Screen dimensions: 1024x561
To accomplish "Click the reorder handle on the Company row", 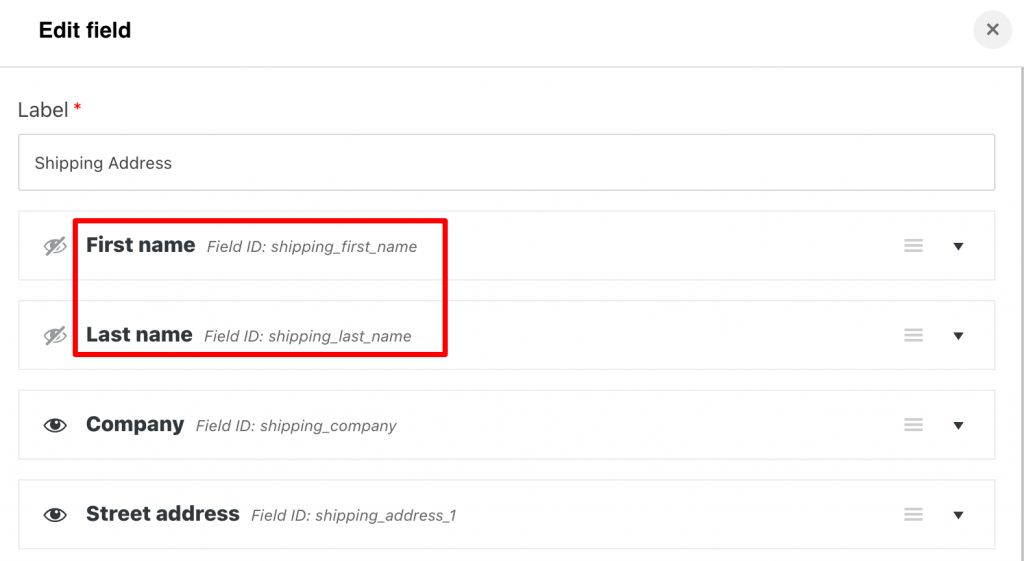I will (913, 425).
